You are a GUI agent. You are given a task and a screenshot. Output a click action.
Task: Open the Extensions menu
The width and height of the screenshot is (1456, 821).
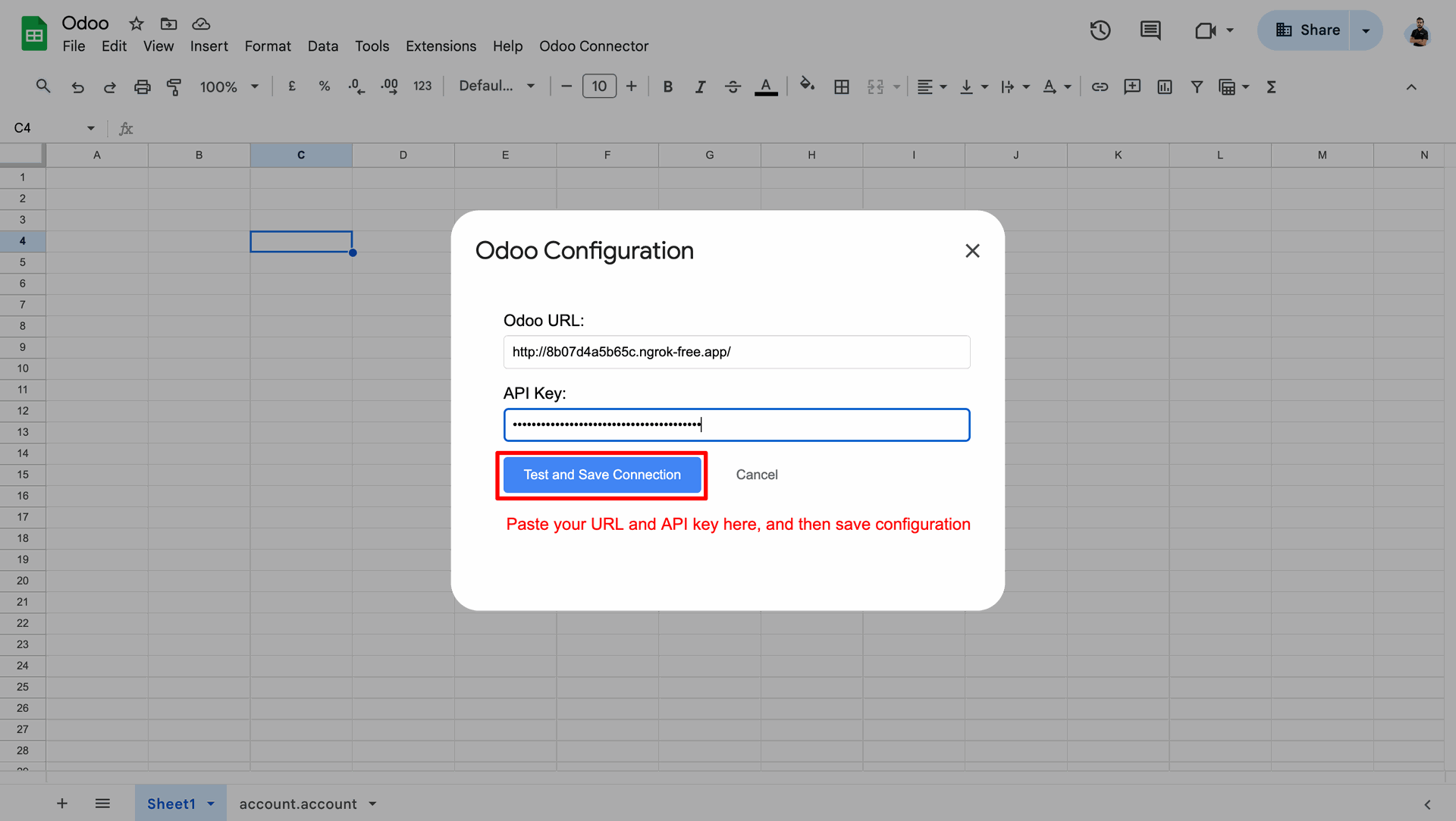point(441,46)
